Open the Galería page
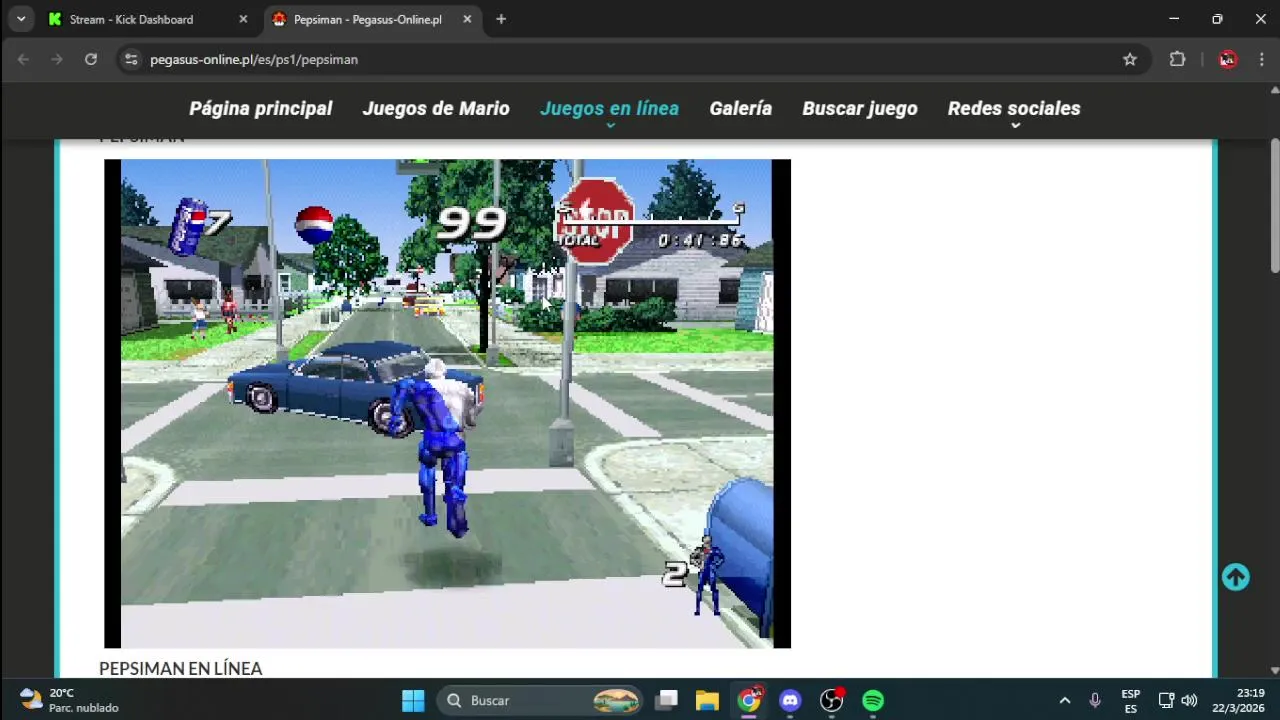Viewport: 1280px width, 720px height. click(x=741, y=108)
